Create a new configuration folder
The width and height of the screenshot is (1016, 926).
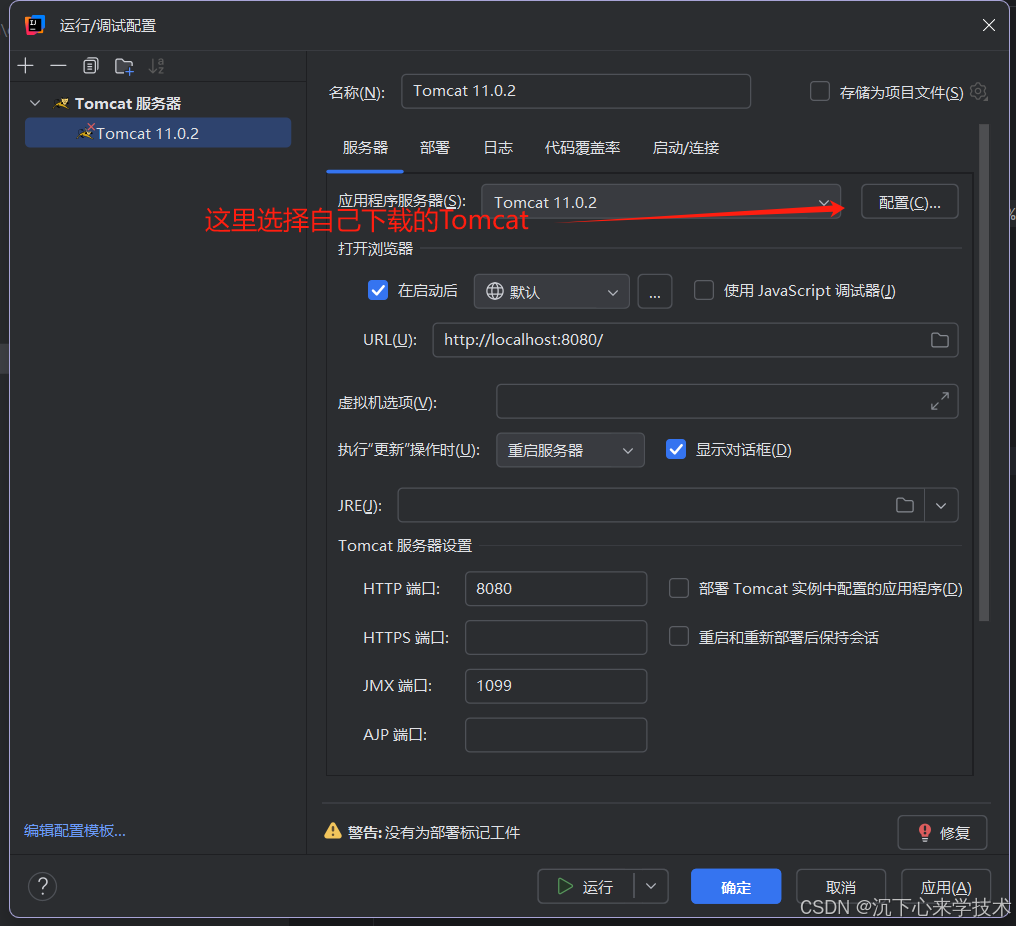[x=124, y=65]
